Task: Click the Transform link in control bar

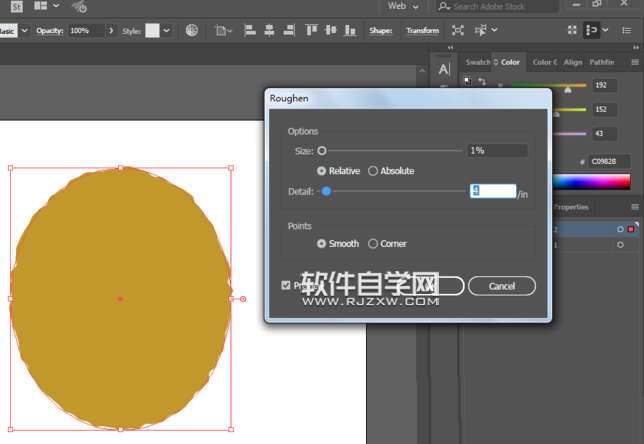Action: click(422, 31)
